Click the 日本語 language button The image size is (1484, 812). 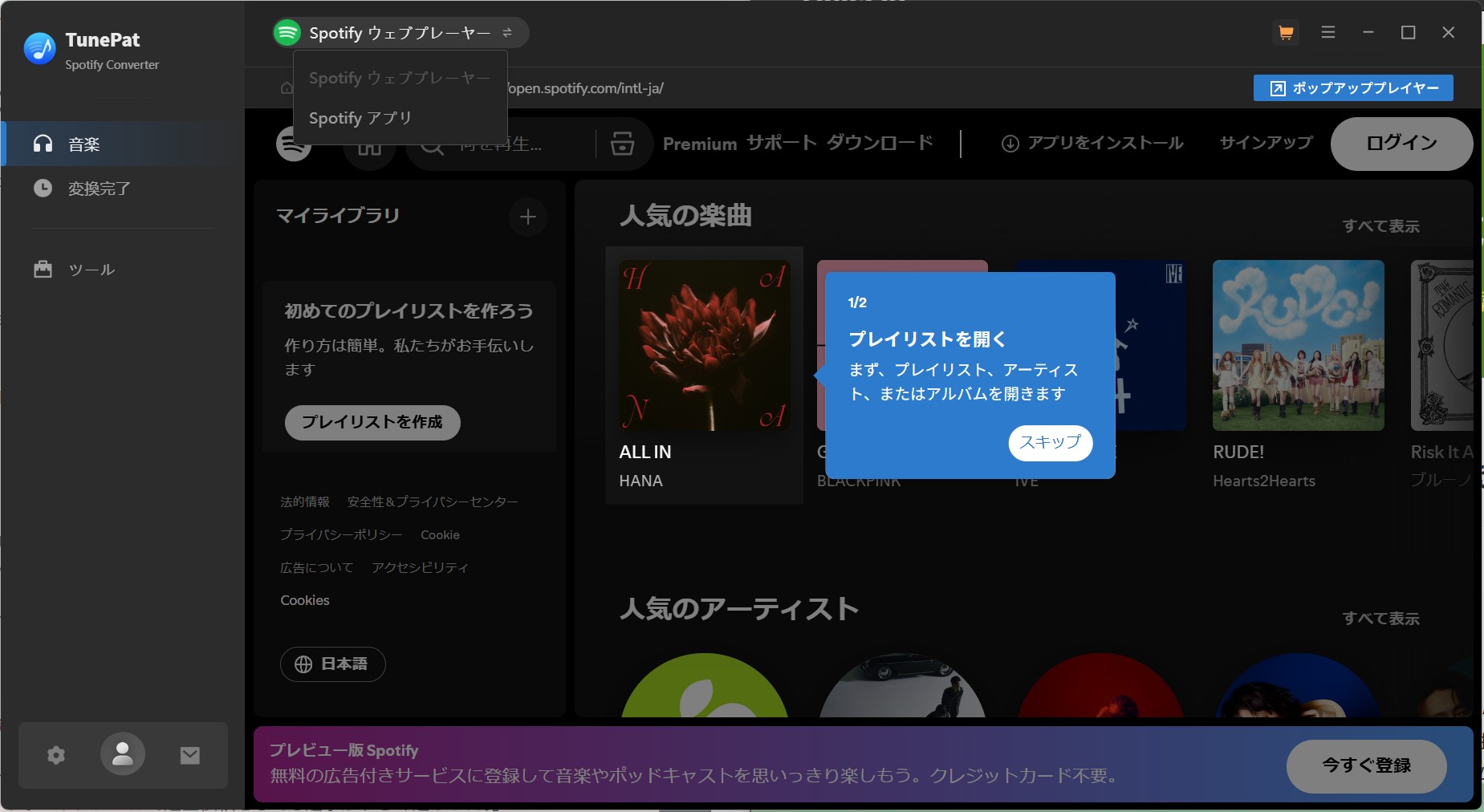pyautogui.click(x=332, y=664)
